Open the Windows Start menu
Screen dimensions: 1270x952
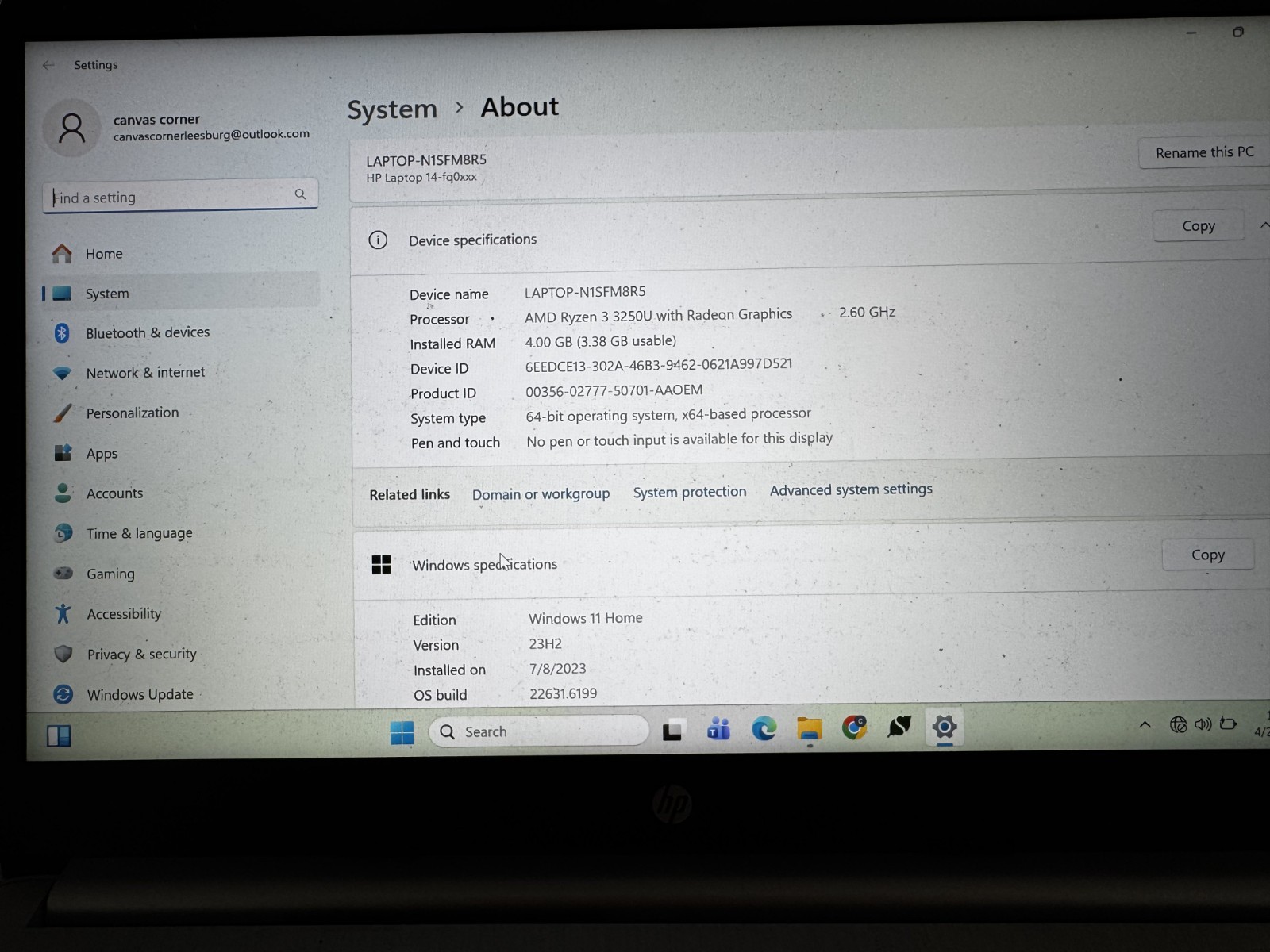click(402, 732)
